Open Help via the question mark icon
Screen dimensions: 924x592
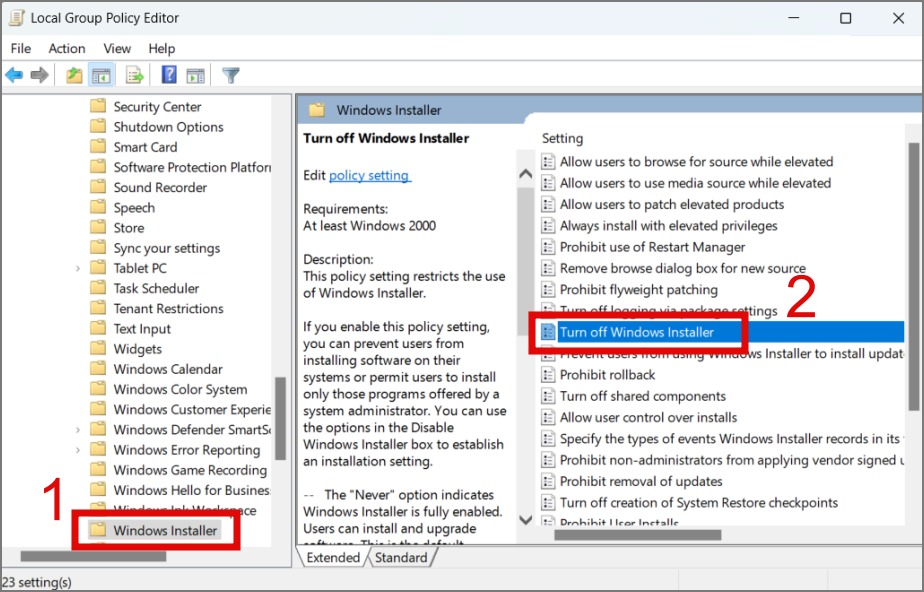(169, 75)
